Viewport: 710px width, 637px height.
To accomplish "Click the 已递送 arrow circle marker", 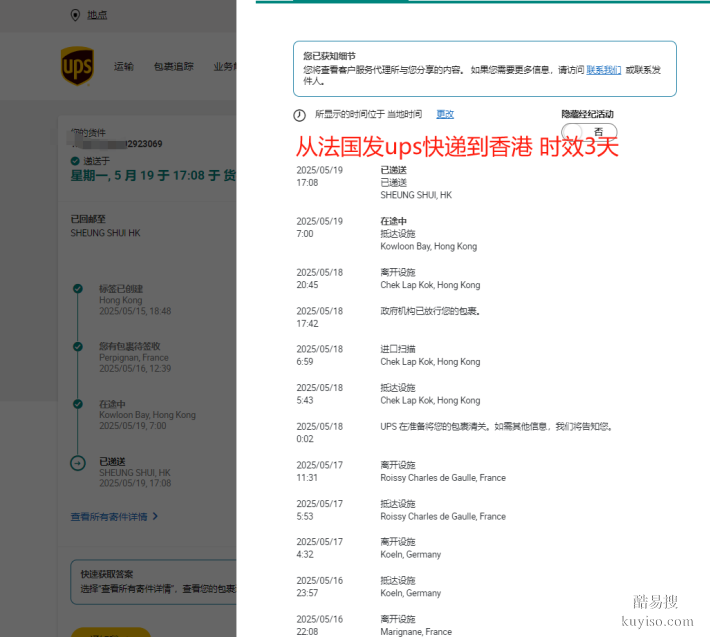I will tap(78, 463).
